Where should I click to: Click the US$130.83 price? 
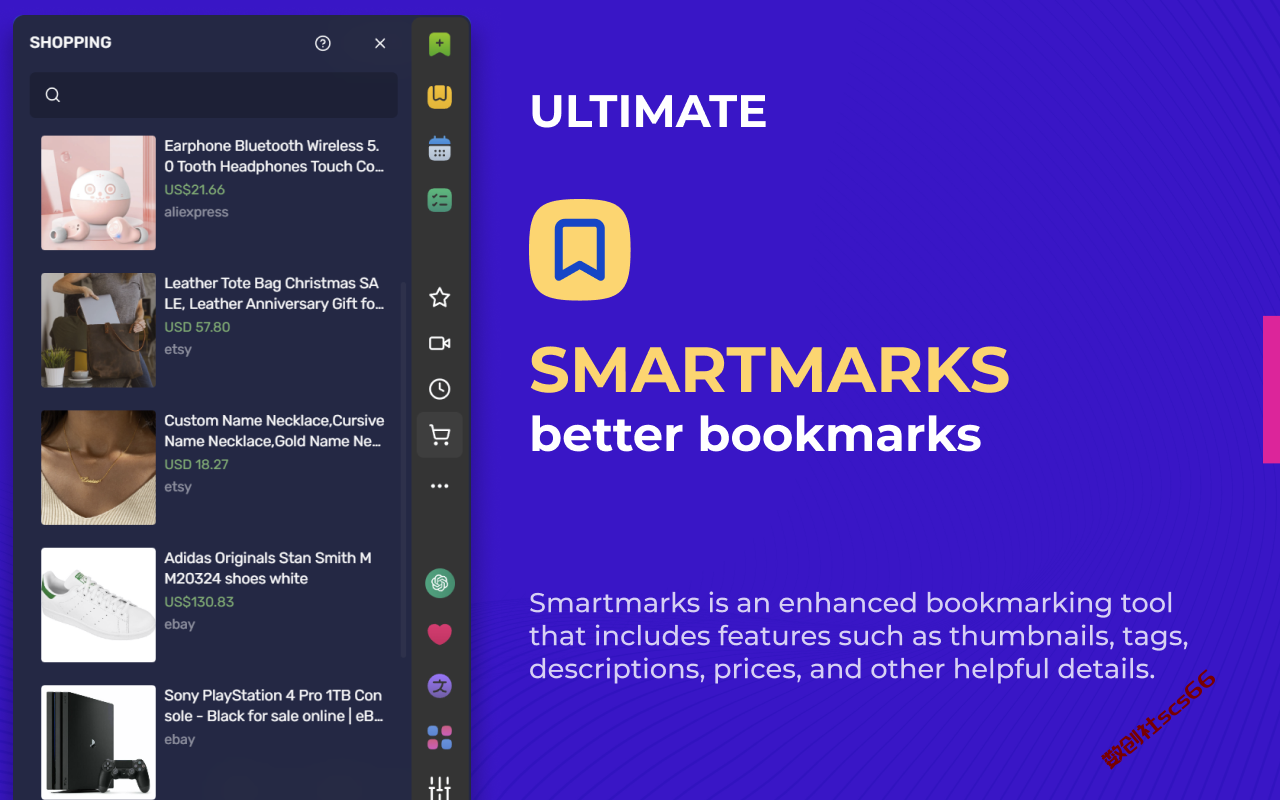coord(199,602)
